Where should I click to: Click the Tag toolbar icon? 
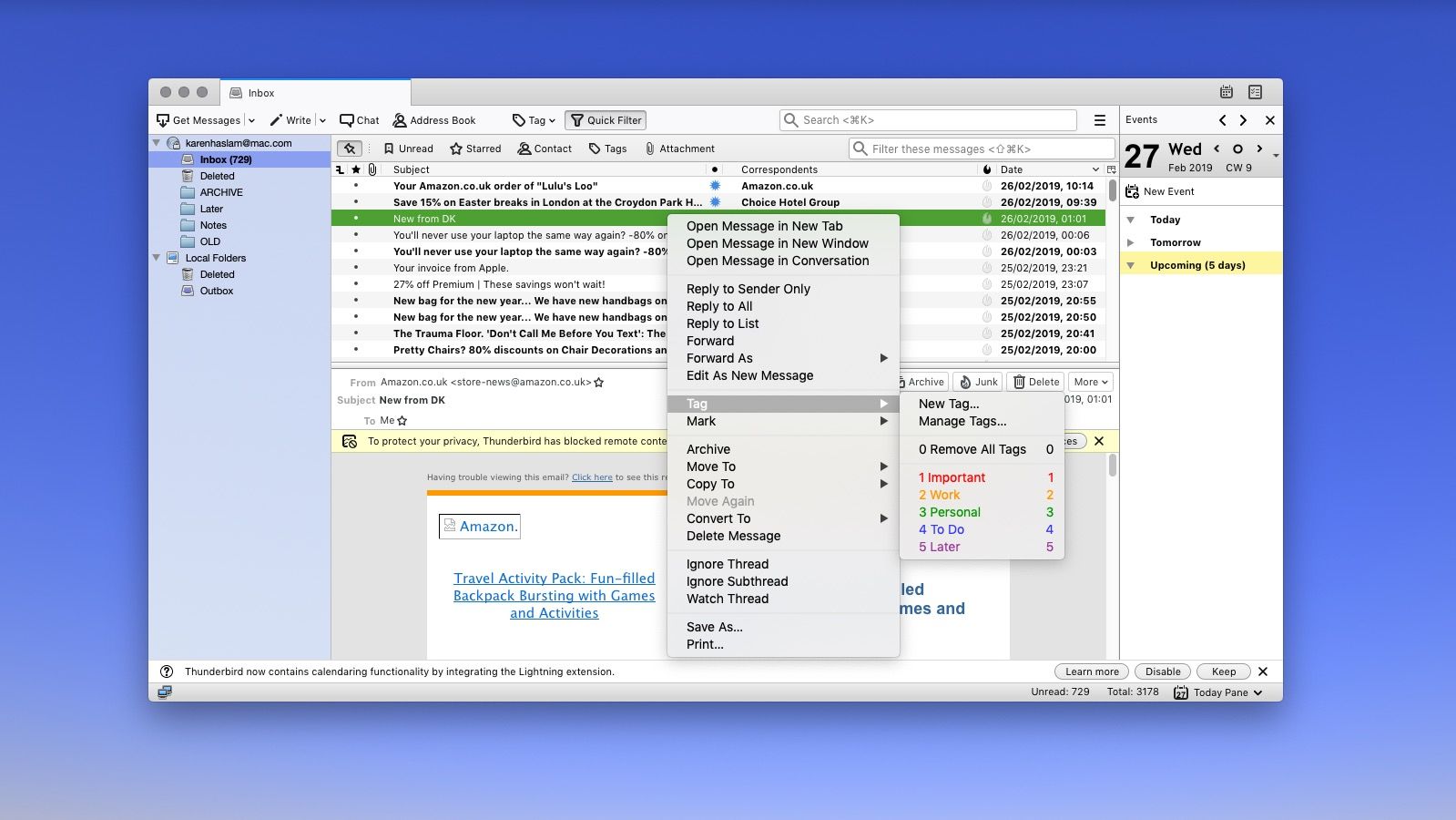[x=519, y=120]
